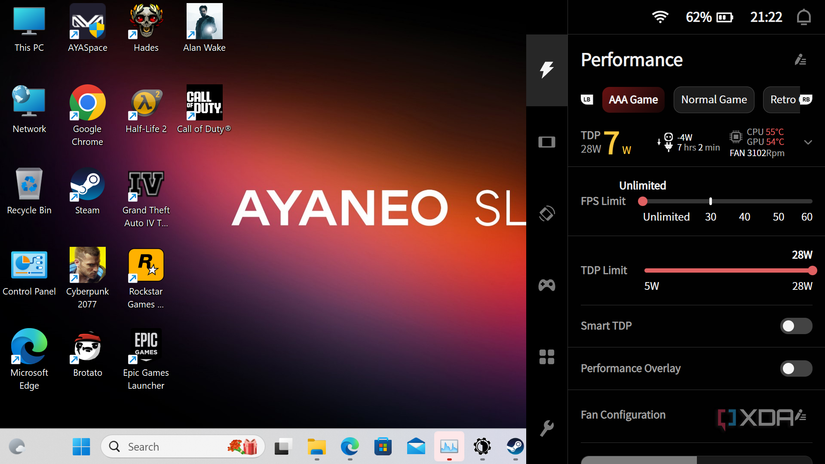The height and width of the screenshot is (464, 825).
Task: Select the Normal Game profile tab
Action: pyautogui.click(x=714, y=100)
